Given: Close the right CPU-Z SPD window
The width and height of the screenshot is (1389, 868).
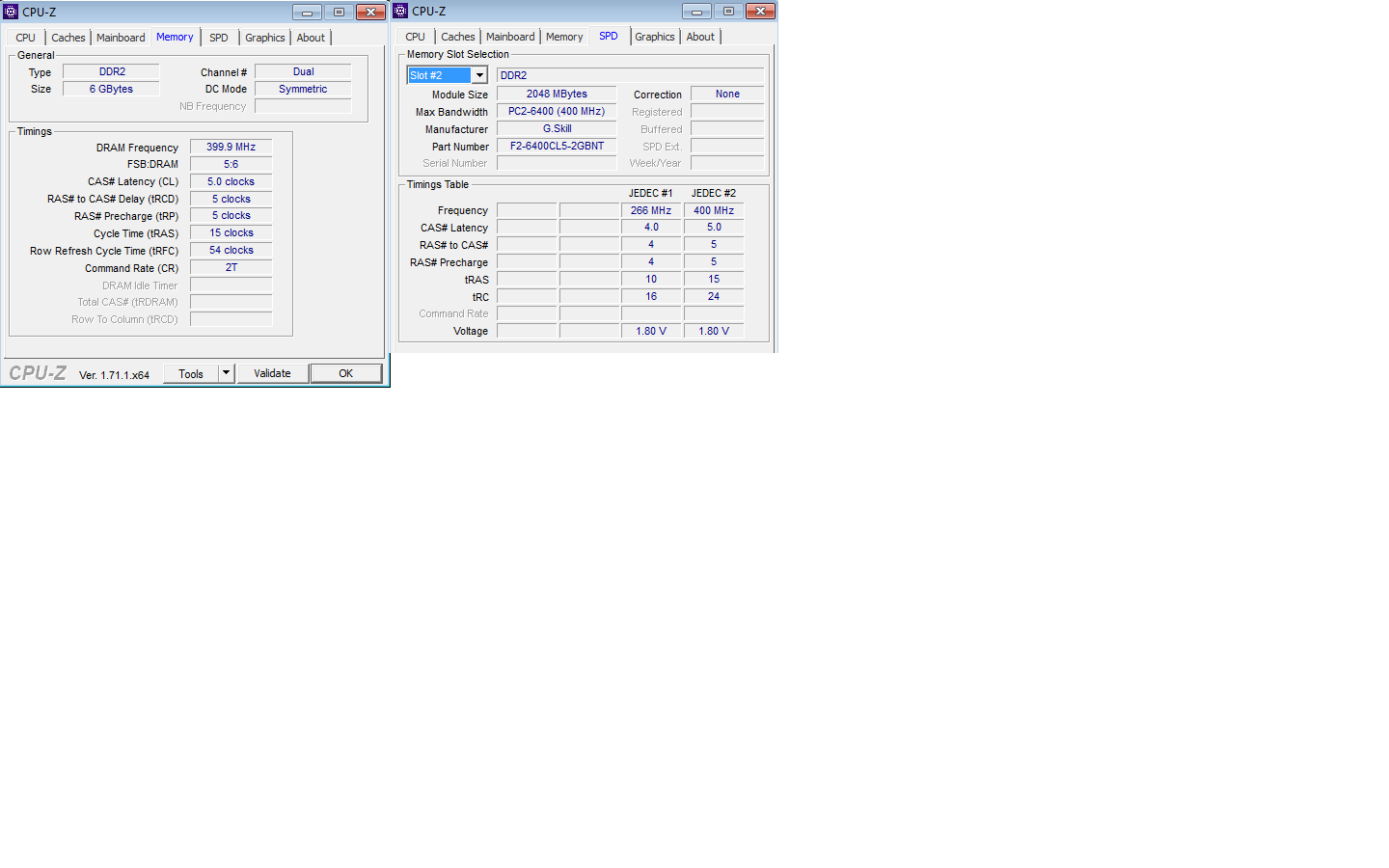Looking at the screenshot, I should coord(760,12).
